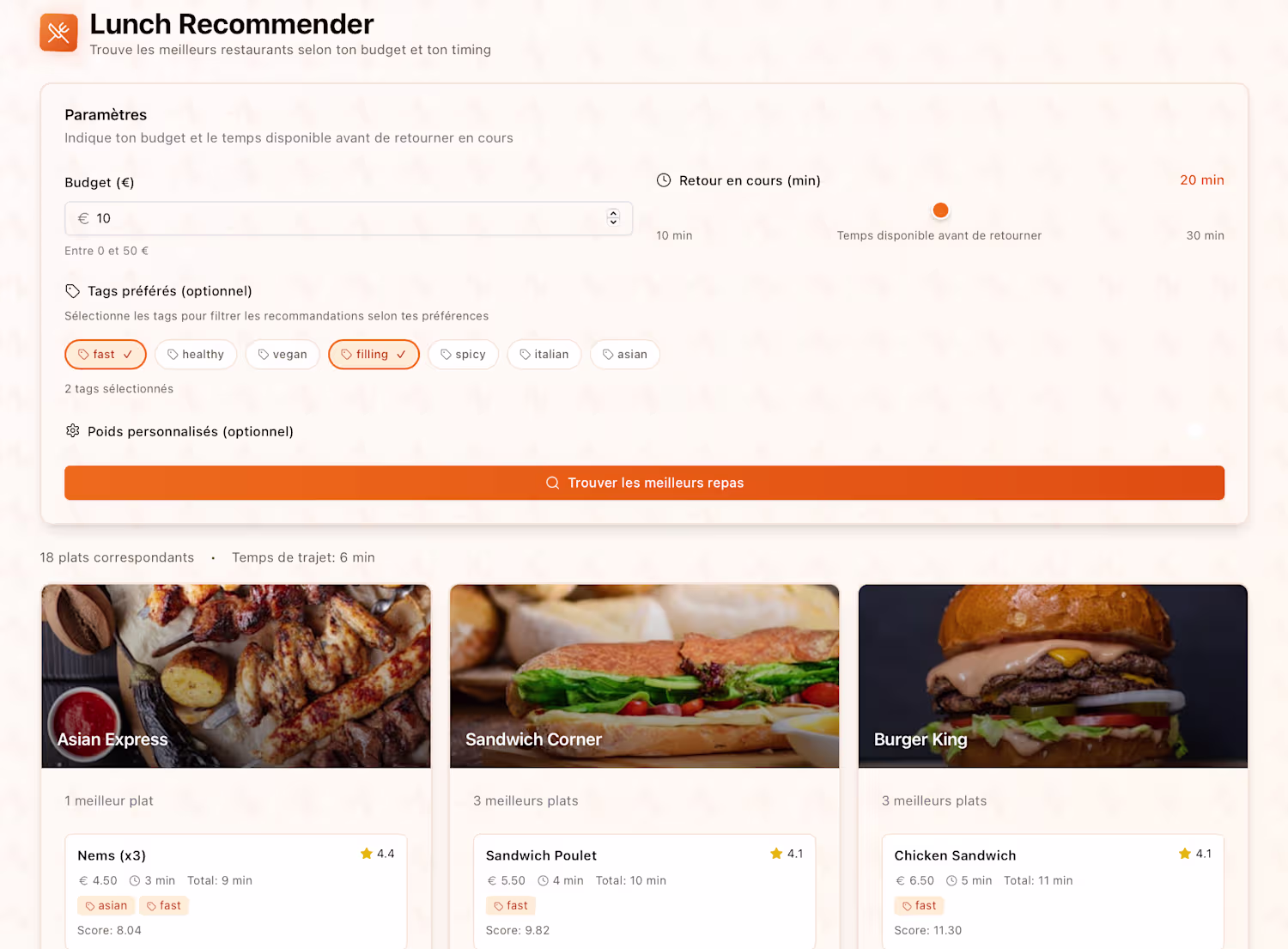Image resolution: width=1288 pixels, height=949 pixels.
Task: Enable the healthy preference tag
Action: (x=196, y=355)
